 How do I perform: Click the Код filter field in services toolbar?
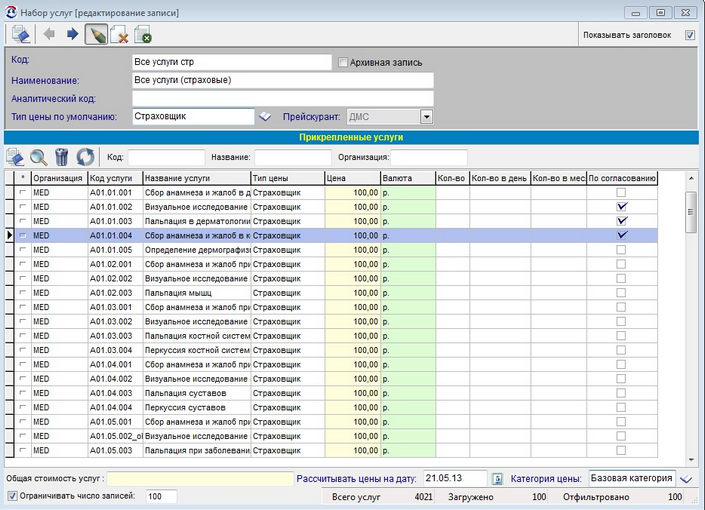click(x=166, y=157)
